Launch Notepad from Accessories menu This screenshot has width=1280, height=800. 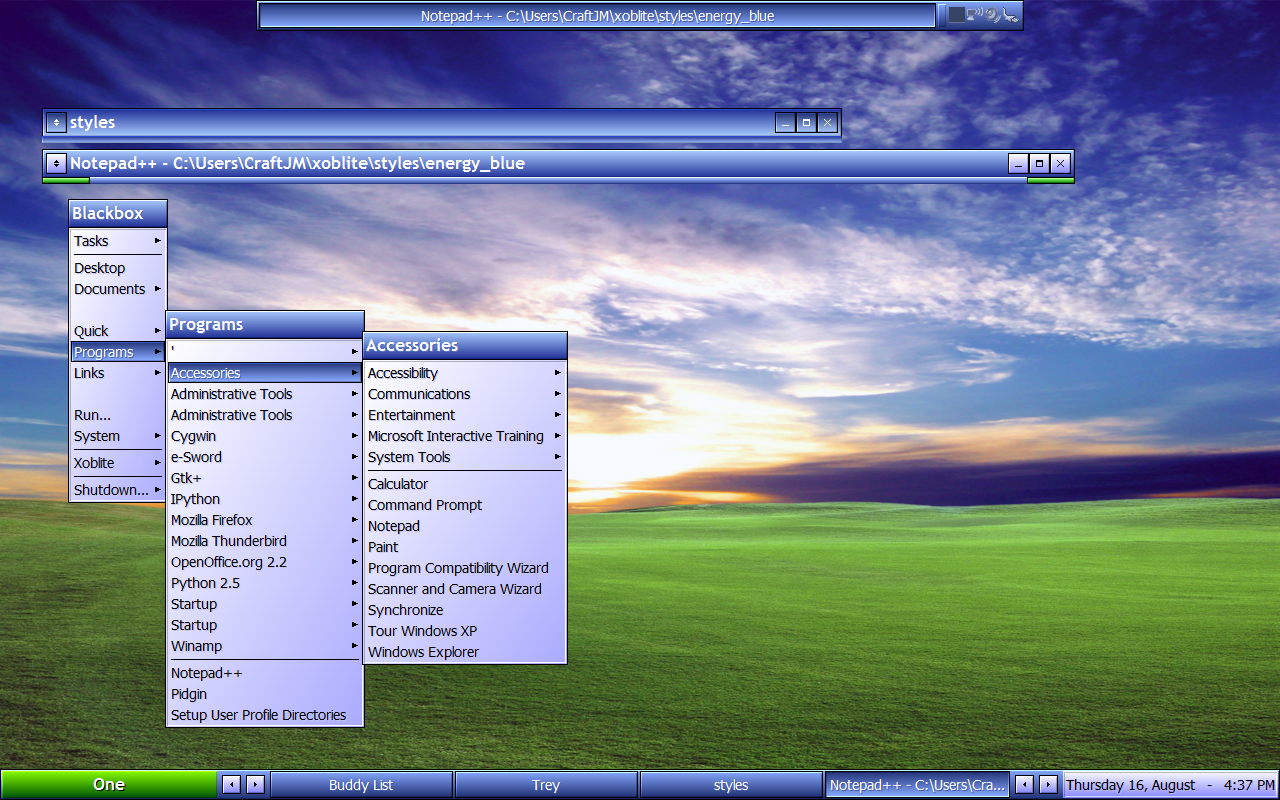[x=465, y=526]
